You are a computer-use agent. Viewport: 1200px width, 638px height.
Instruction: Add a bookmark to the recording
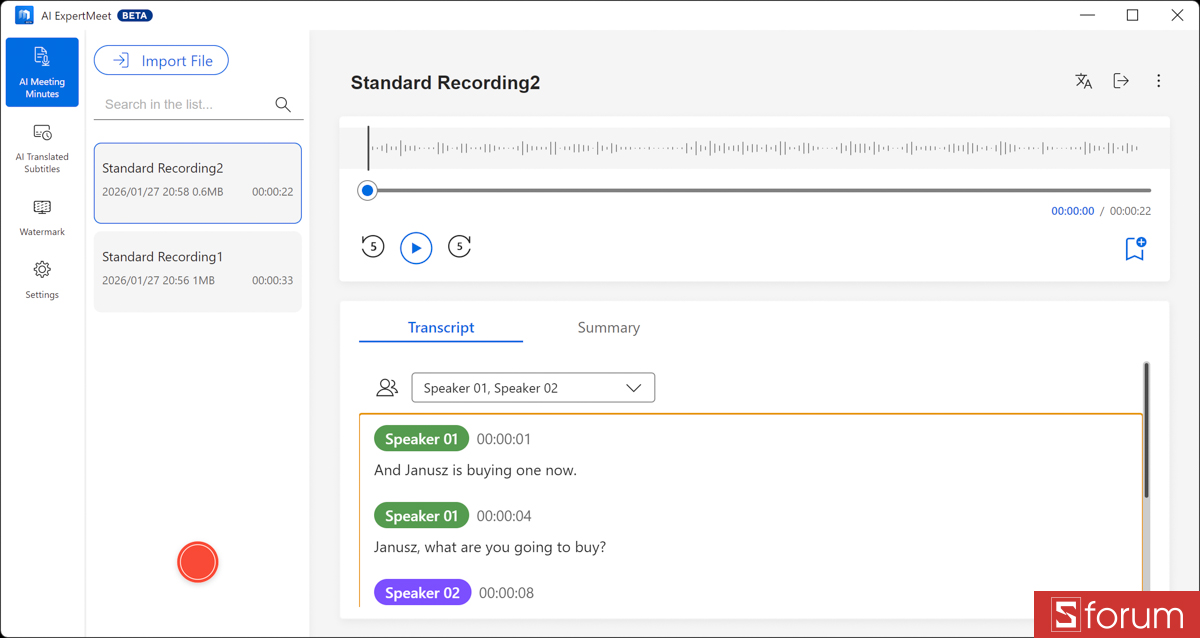[x=1135, y=248]
